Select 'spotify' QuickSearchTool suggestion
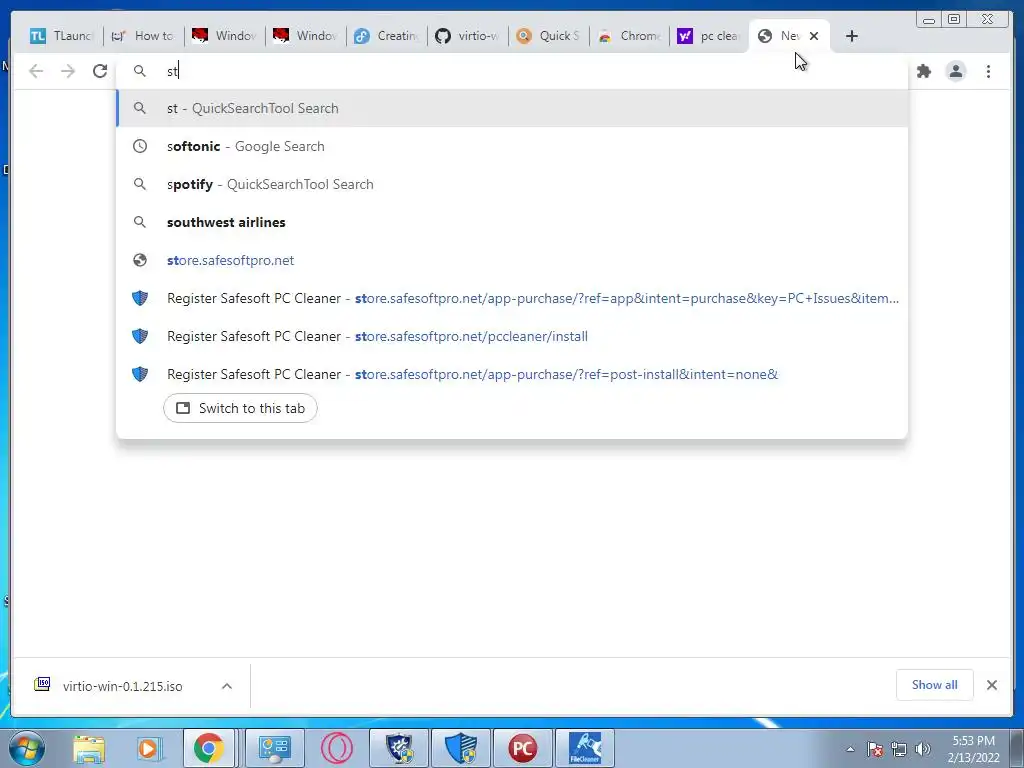The width and height of the screenshot is (1024, 768). (x=512, y=184)
